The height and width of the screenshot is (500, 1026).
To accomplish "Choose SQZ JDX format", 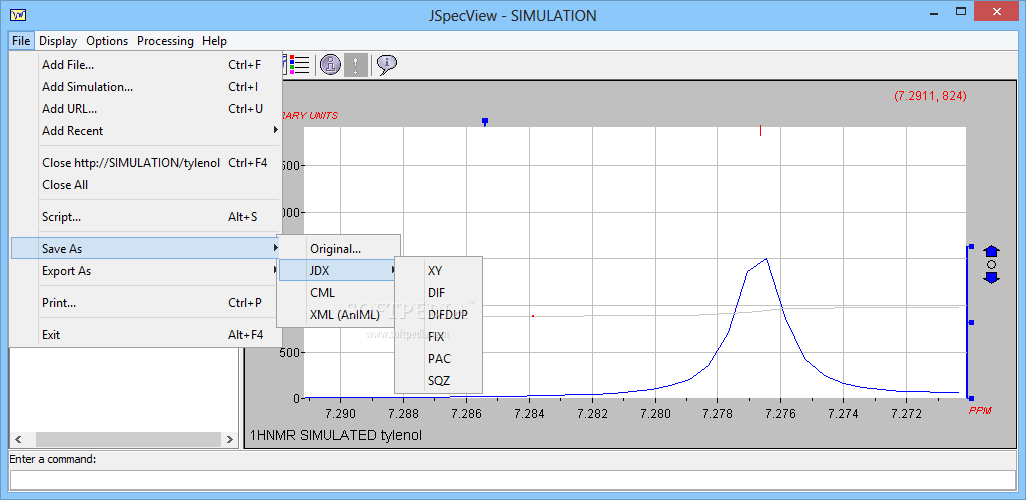I will point(438,380).
